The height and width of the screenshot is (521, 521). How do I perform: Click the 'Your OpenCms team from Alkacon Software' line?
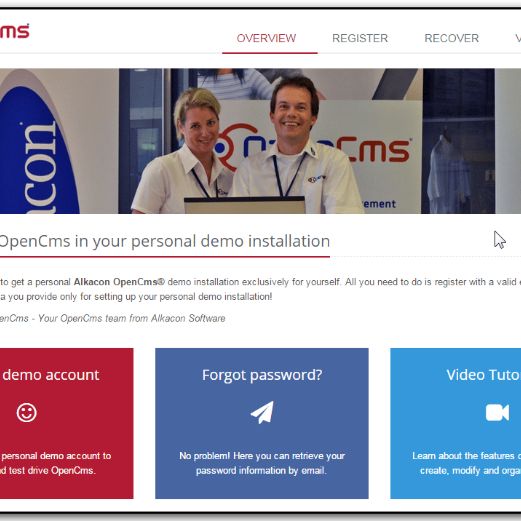click(132, 318)
